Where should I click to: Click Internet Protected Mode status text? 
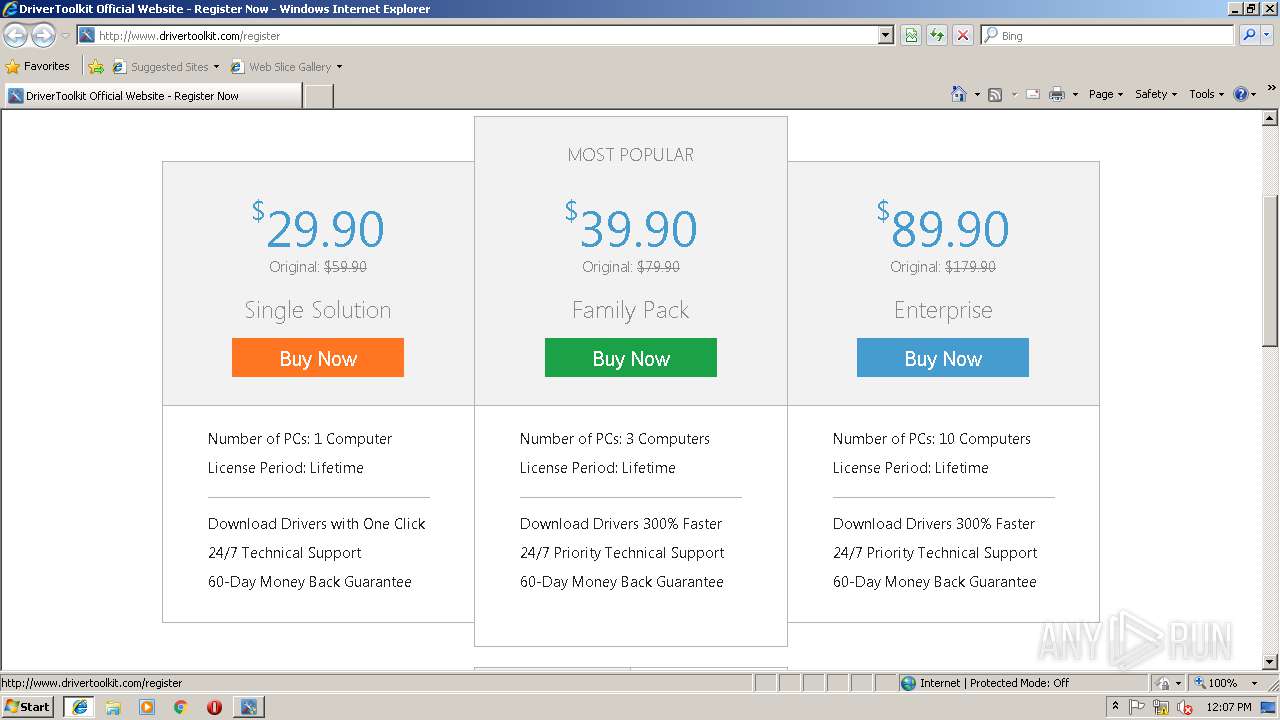point(994,683)
